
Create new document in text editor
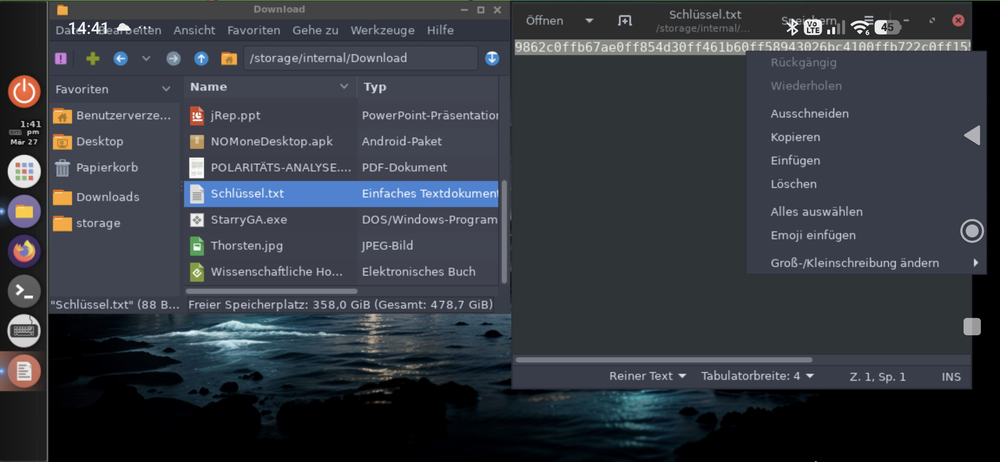(x=624, y=21)
